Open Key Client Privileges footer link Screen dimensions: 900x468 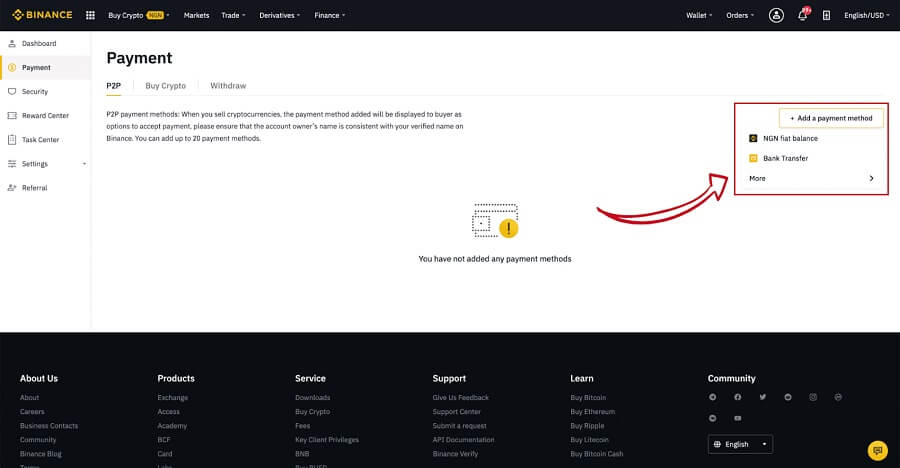[327, 440]
